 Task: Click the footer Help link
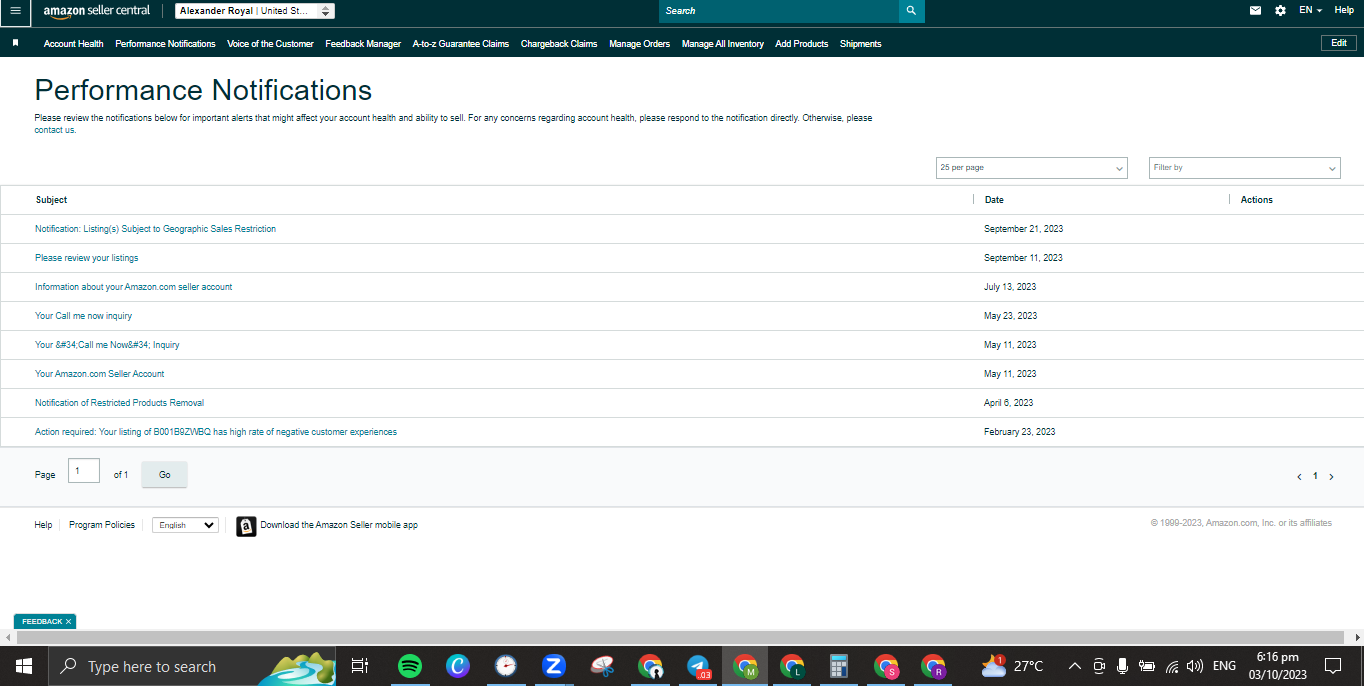pos(43,525)
